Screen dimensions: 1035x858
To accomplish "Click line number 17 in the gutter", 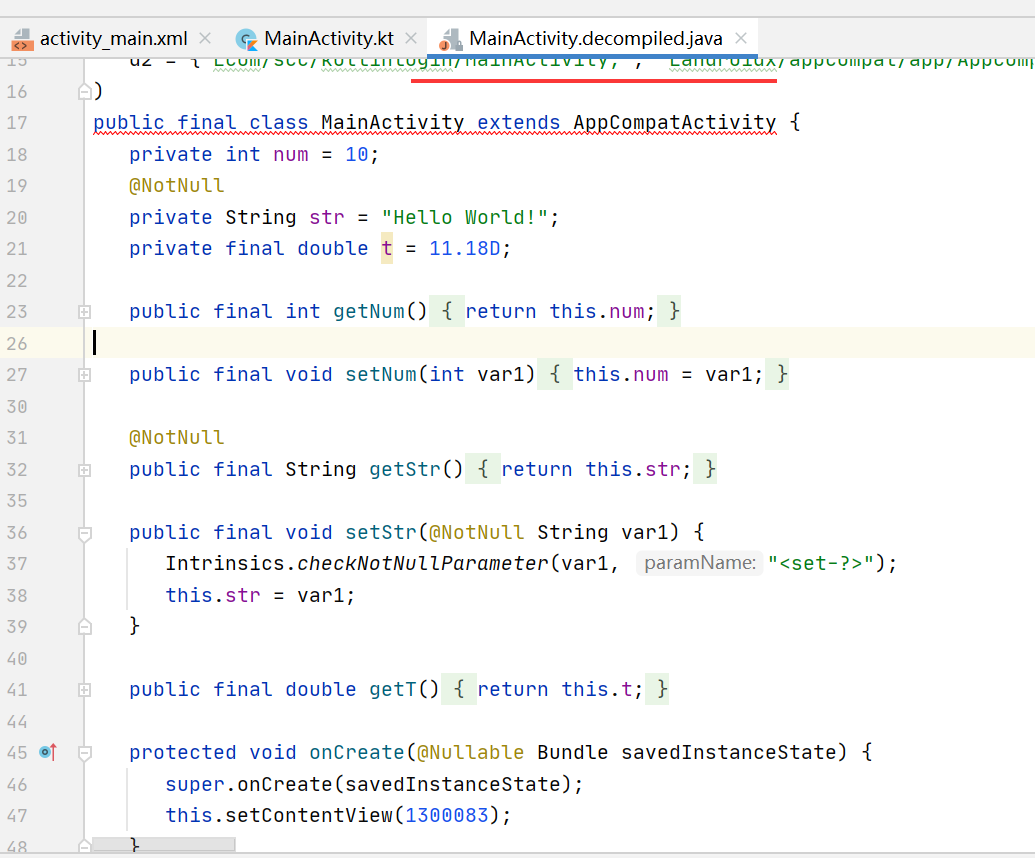I will tap(17, 123).
